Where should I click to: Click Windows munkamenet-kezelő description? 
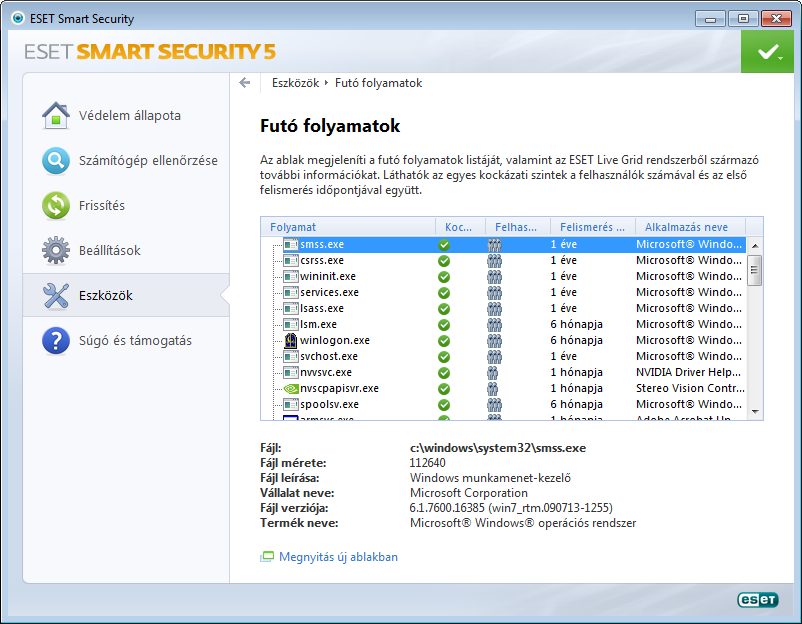pos(490,478)
